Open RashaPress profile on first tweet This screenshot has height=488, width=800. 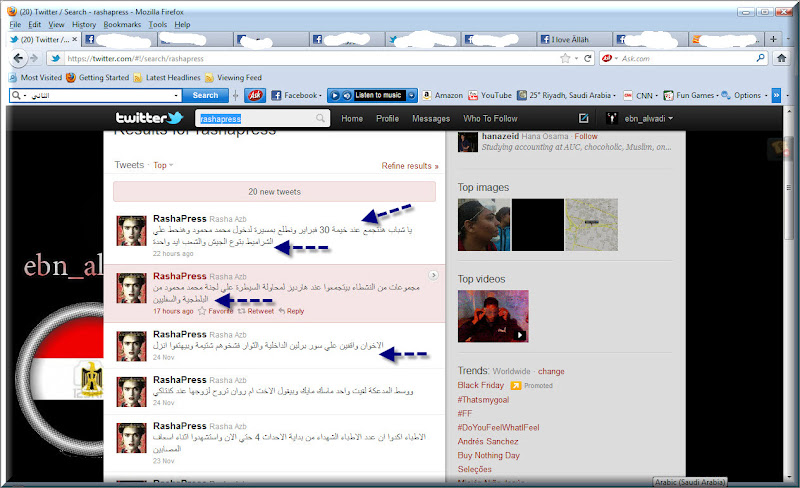[x=180, y=218]
